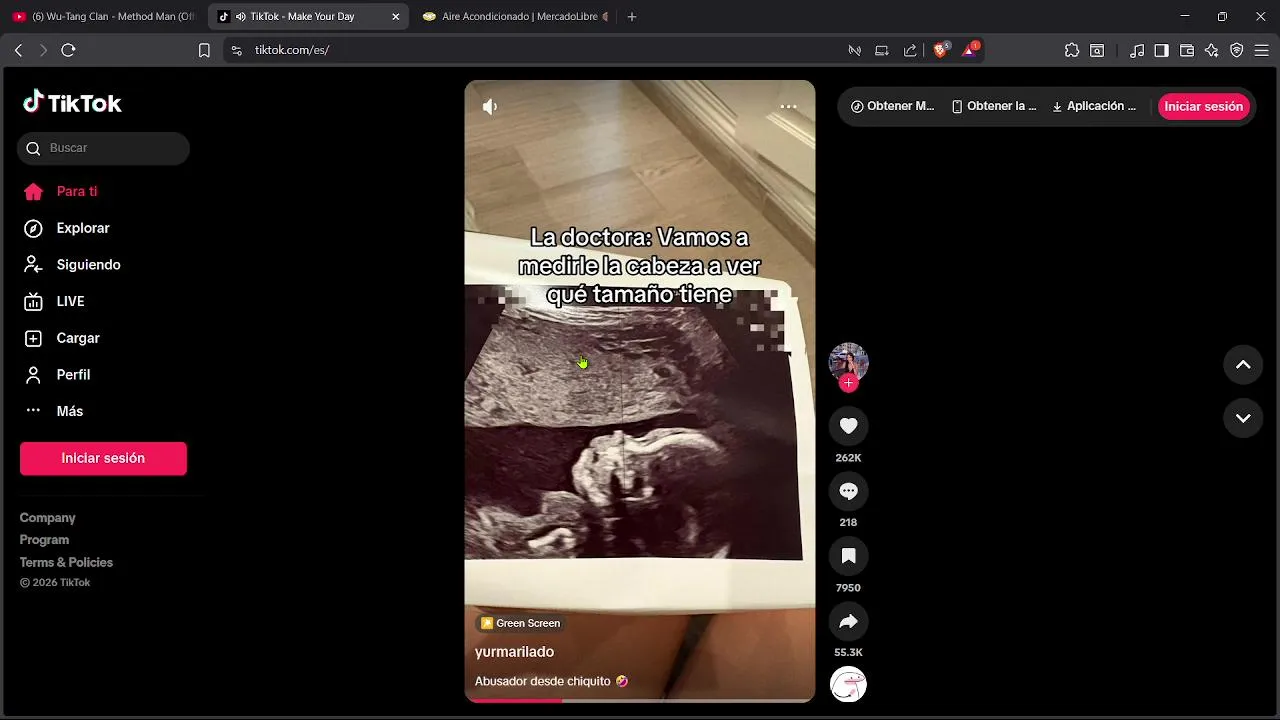Click the search tabs icon in toolbar
1280x720 pixels.
1097,50
